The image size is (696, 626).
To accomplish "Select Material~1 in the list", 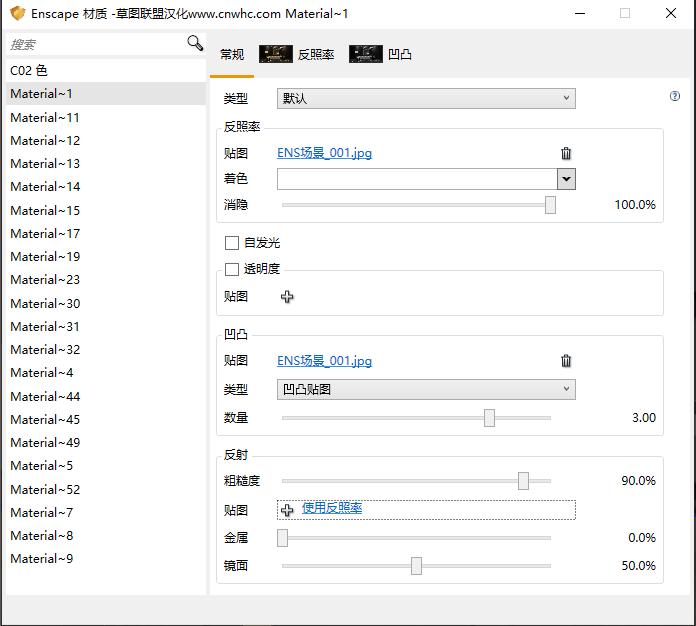I will coord(106,94).
